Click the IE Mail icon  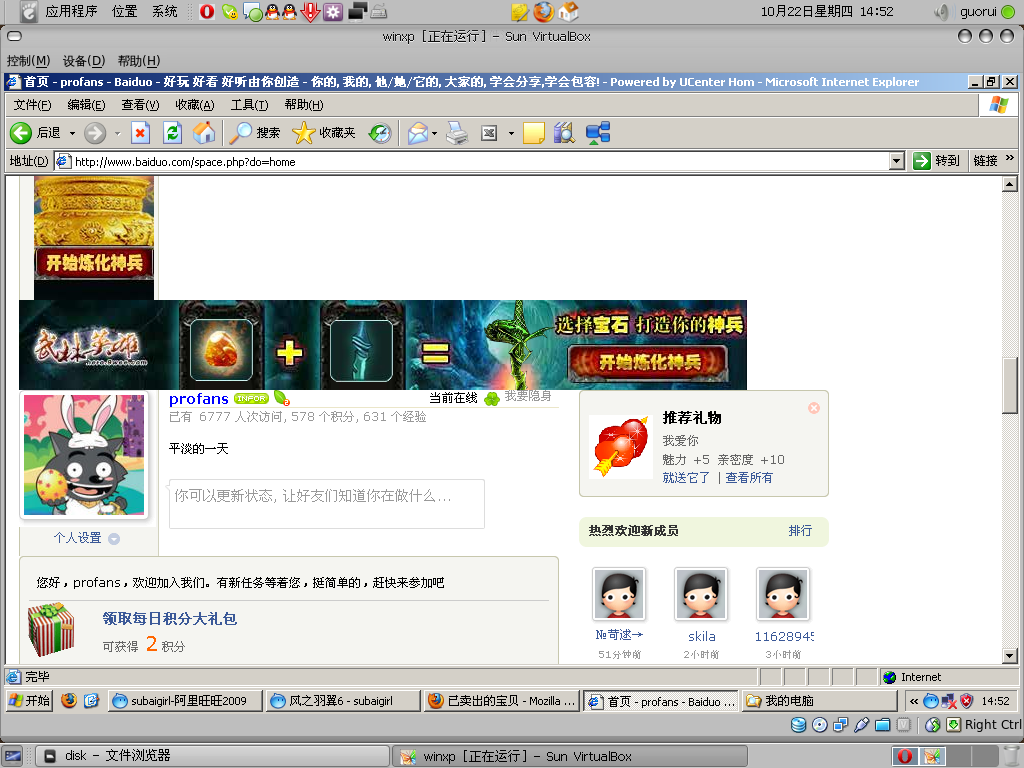418,133
